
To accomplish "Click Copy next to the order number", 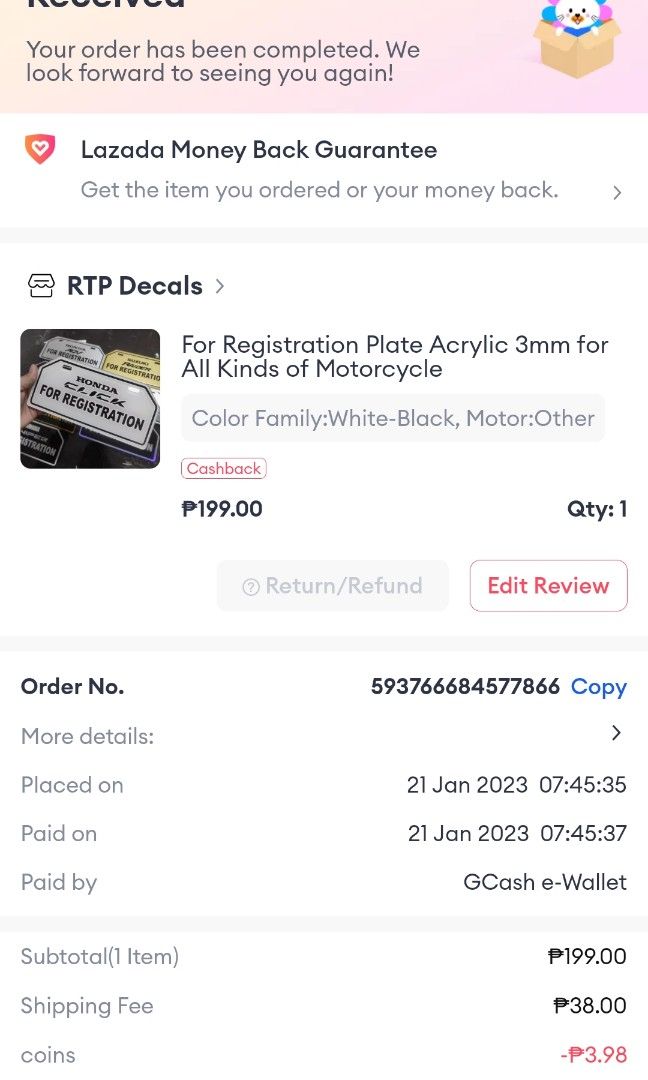I will [598, 687].
